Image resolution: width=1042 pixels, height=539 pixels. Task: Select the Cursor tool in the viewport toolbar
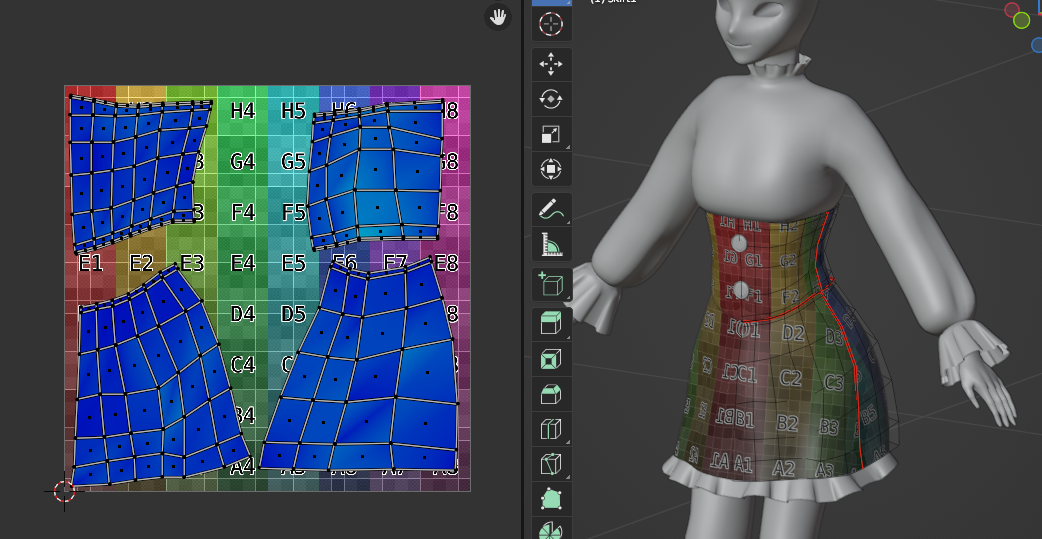552,25
